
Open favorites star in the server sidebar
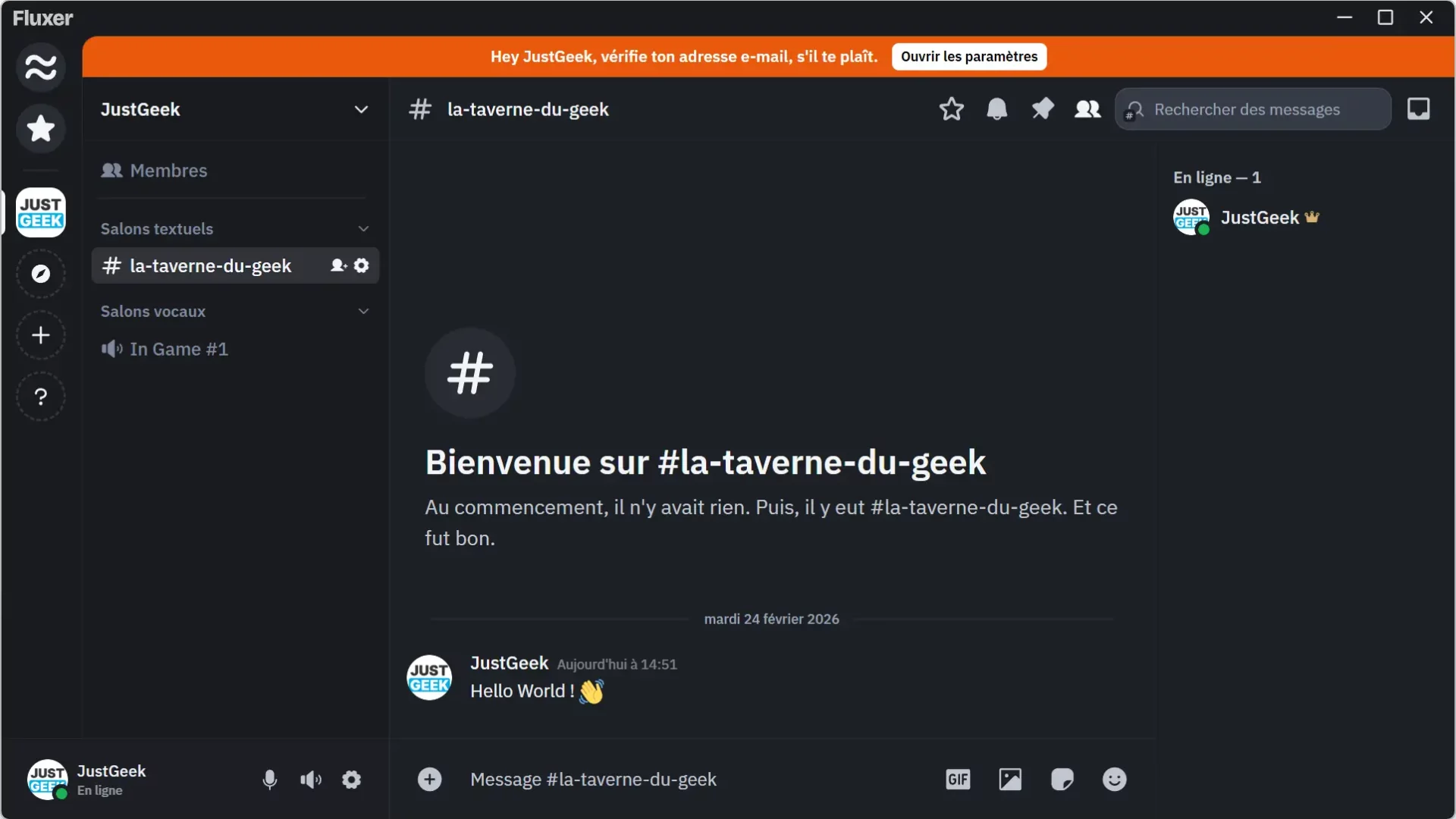(41, 128)
